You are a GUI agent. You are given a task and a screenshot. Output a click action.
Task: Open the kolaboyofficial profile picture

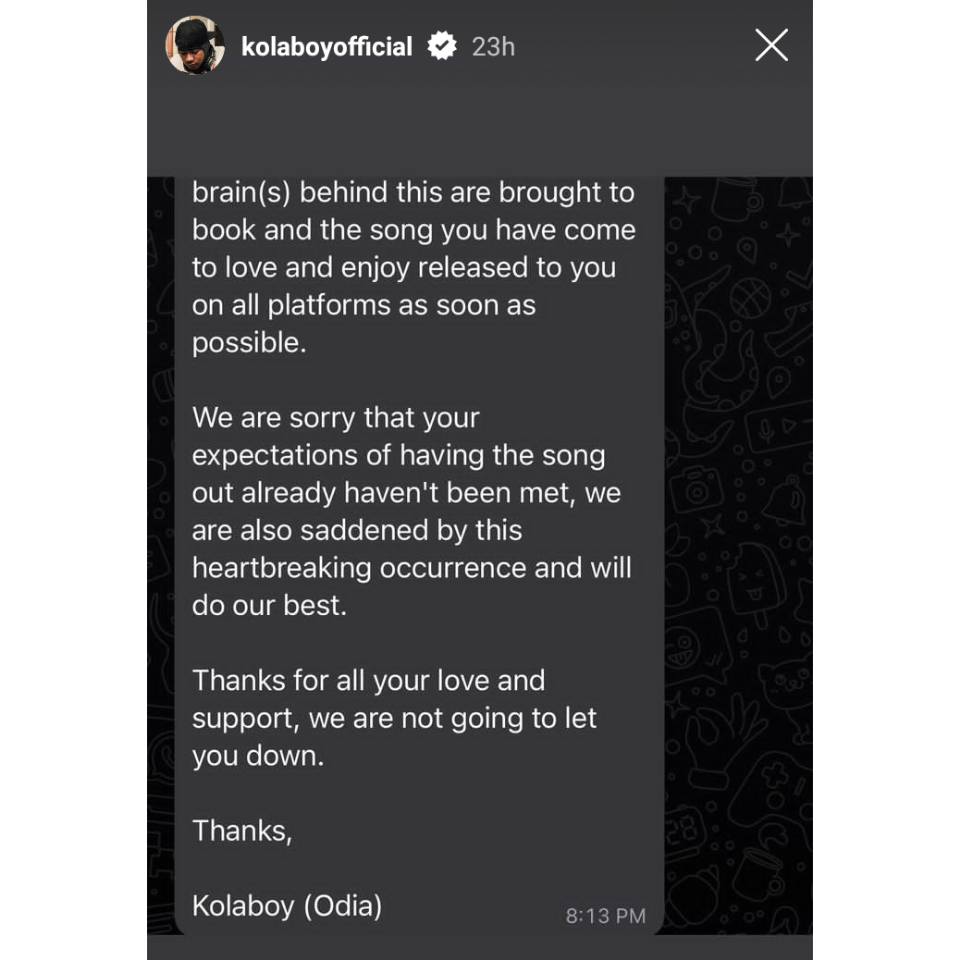[x=195, y=46]
